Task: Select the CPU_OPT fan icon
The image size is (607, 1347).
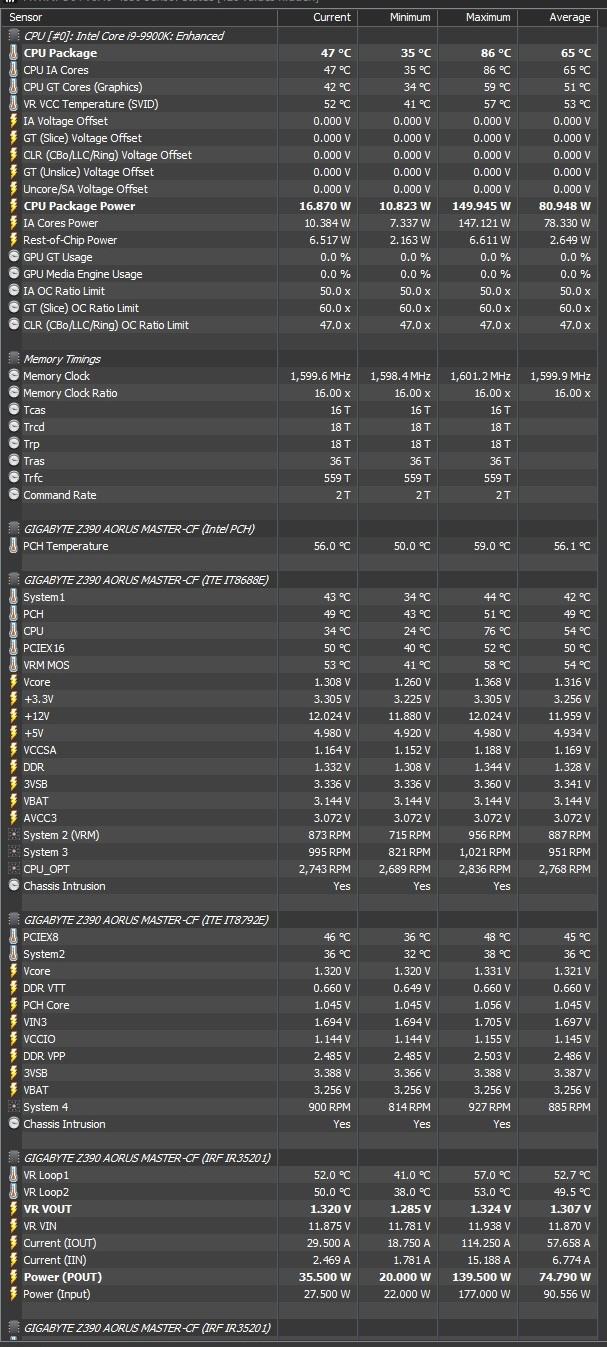Action: (13, 869)
